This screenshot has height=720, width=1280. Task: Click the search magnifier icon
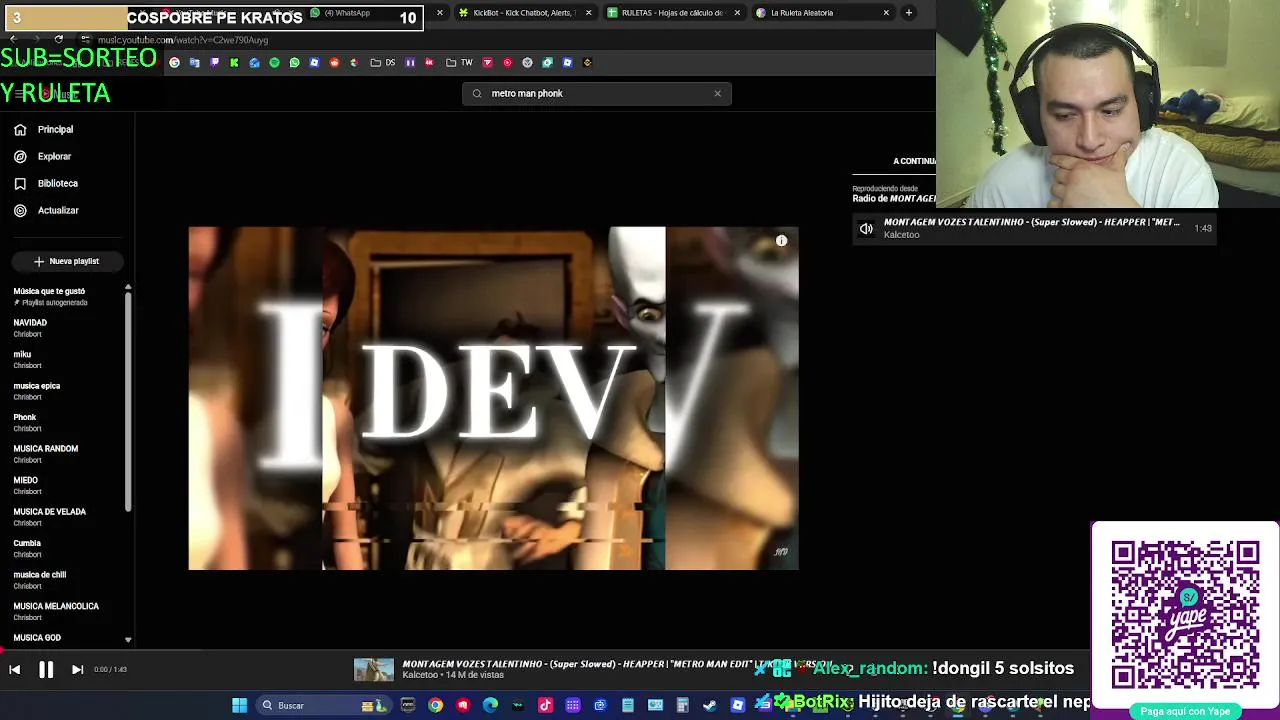[x=477, y=93]
